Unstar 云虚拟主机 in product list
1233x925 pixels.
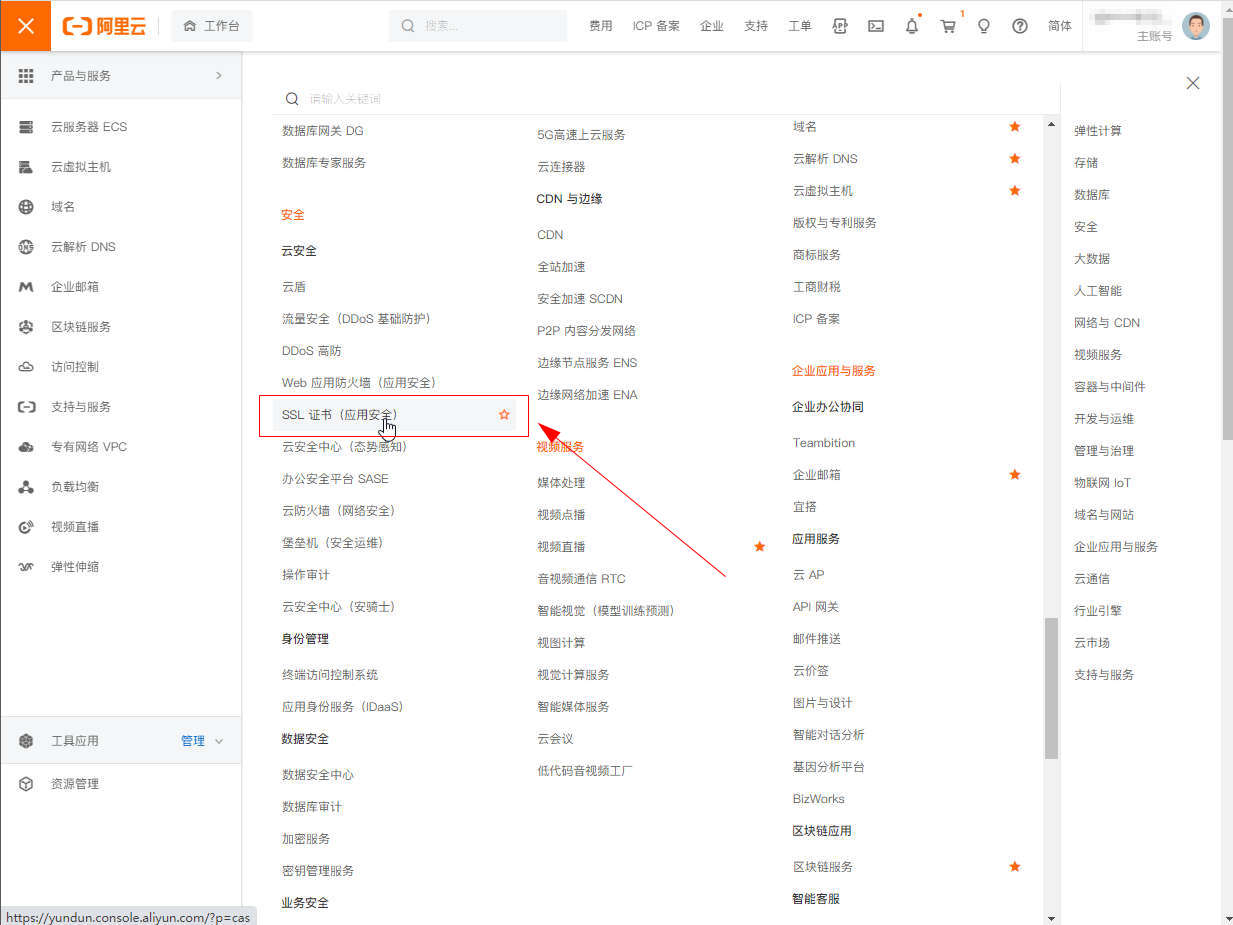click(x=1015, y=191)
